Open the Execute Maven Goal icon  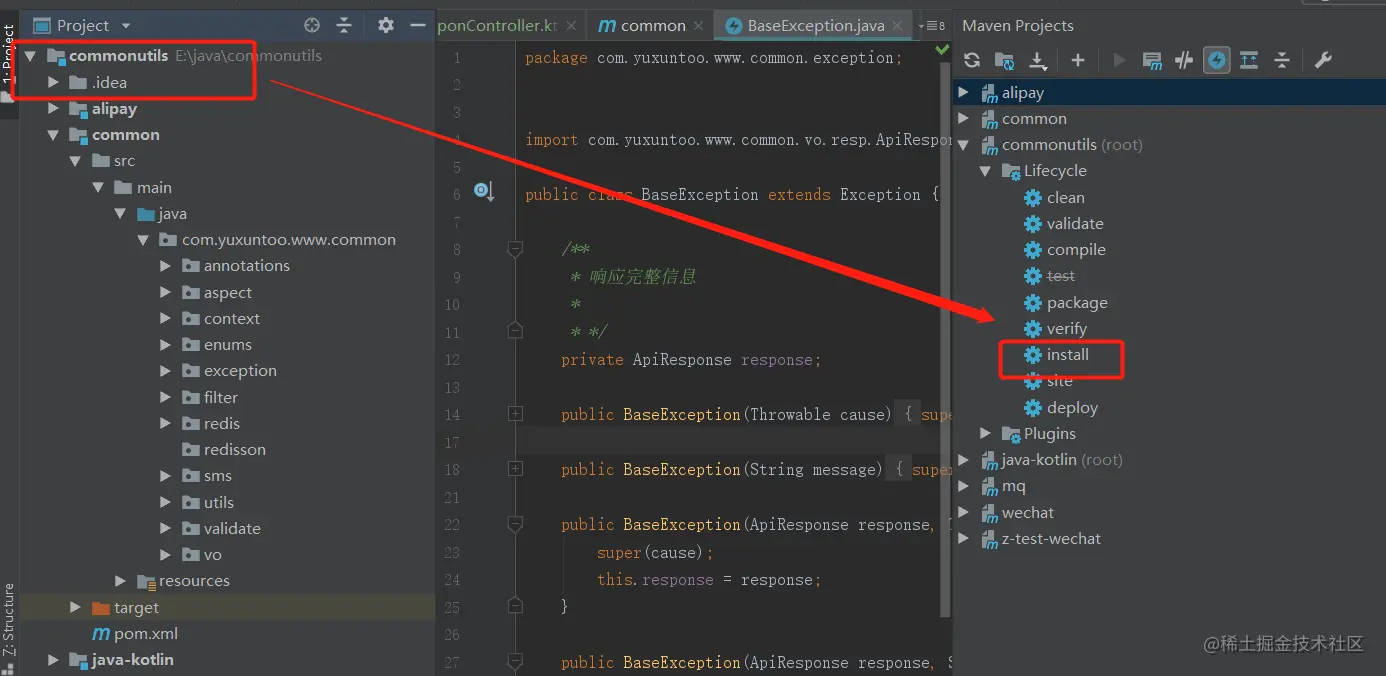1152,60
